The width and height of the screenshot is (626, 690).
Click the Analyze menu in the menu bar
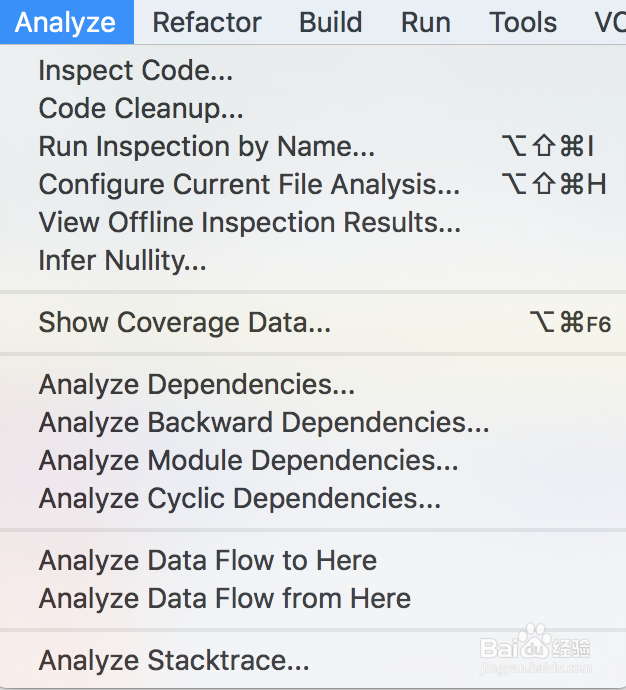[x=66, y=22]
